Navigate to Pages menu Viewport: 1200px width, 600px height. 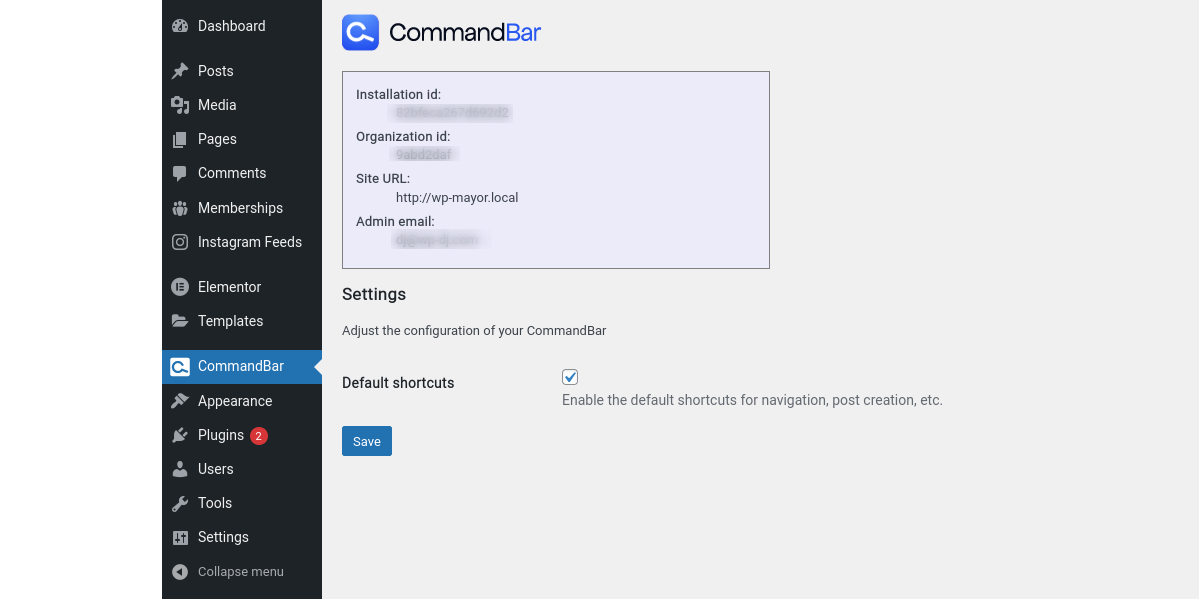242,139
